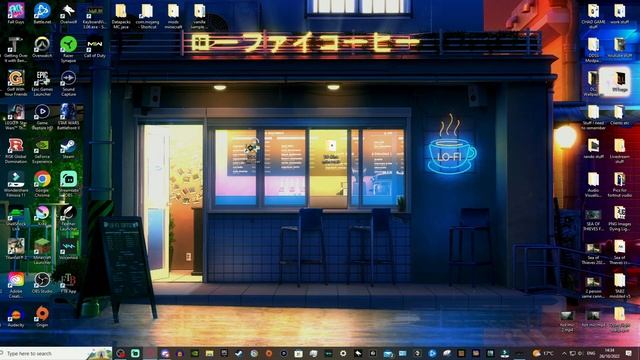This screenshot has height=360, width=640.
Task: Open the Steam desktop shortcut
Action: pos(68,148)
